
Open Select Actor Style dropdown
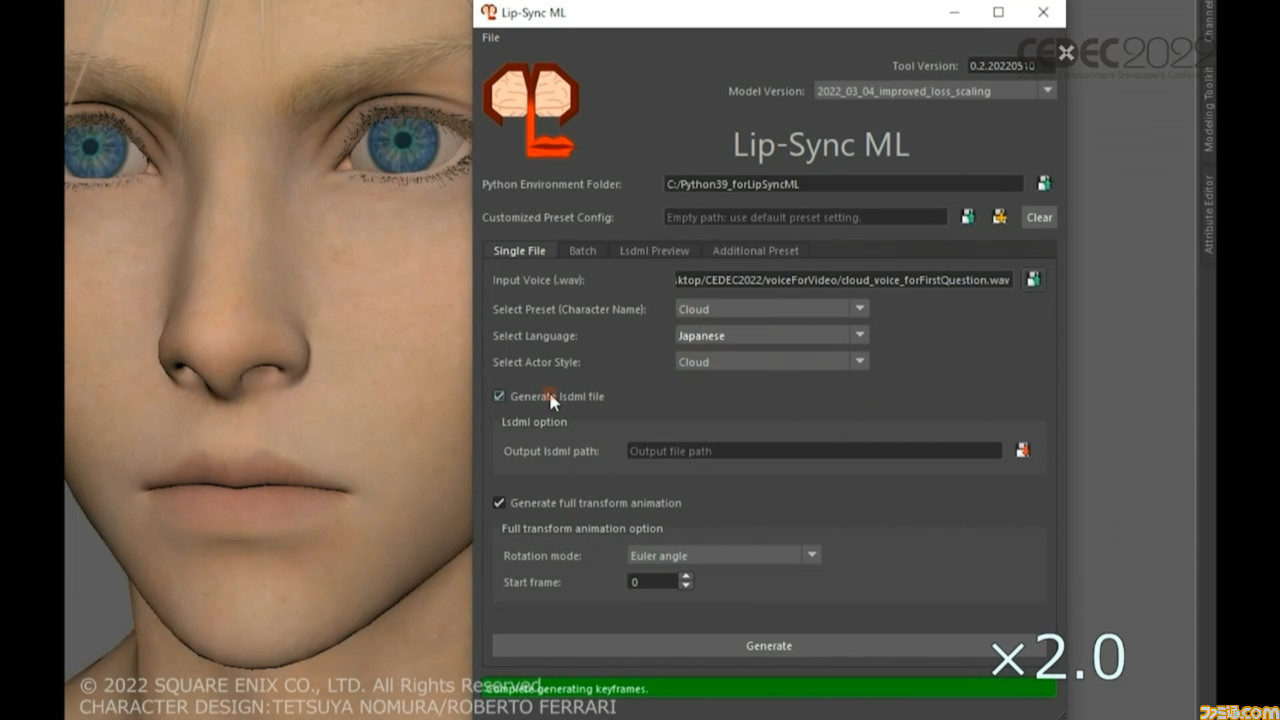point(772,362)
